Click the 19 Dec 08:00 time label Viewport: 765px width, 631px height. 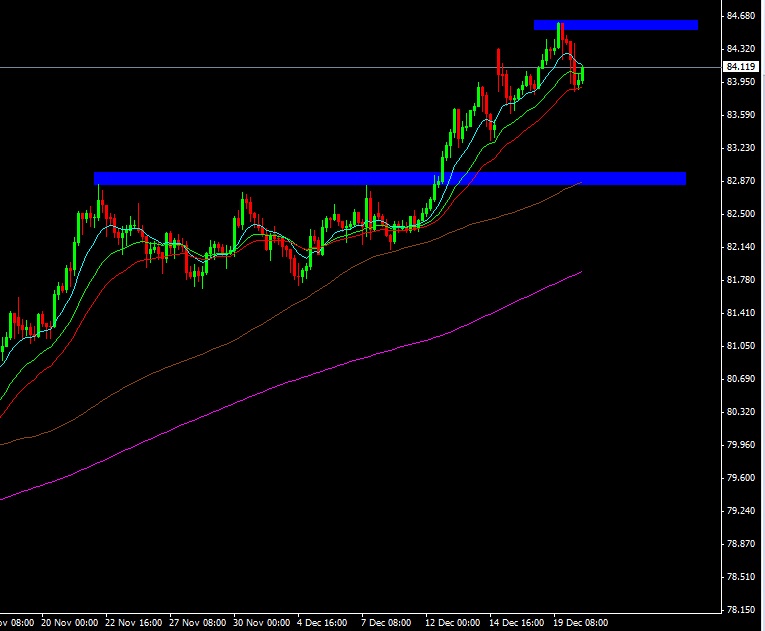[580, 623]
